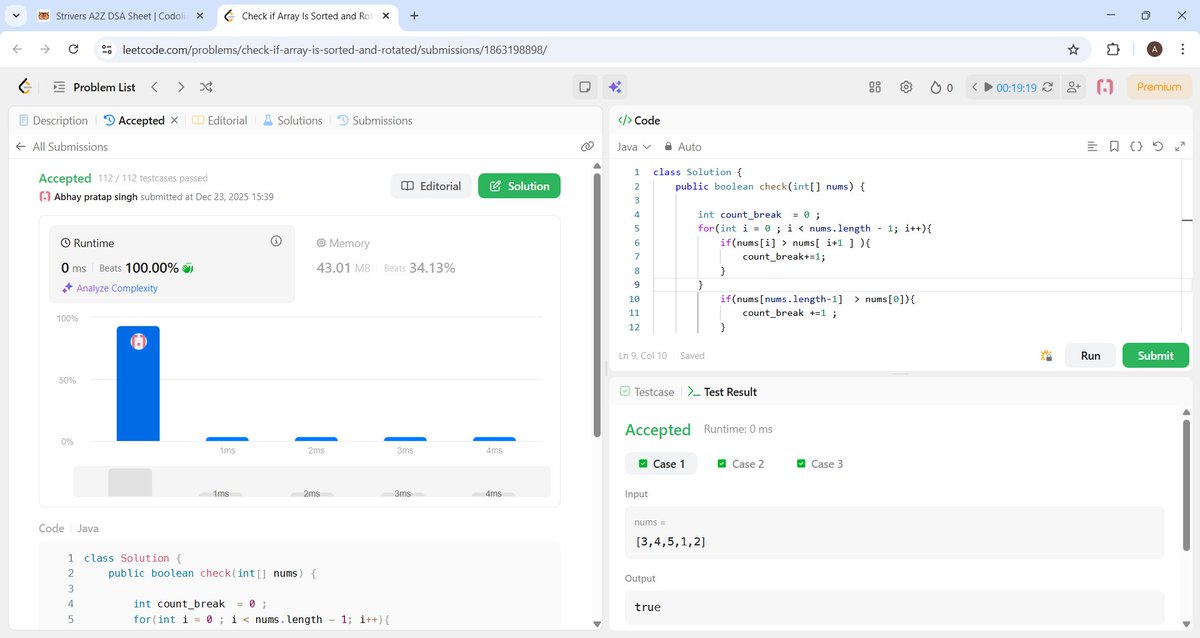This screenshot has width=1200, height=638.
Task: Open browser extensions puzzle icon
Action: click(x=1113, y=49)
